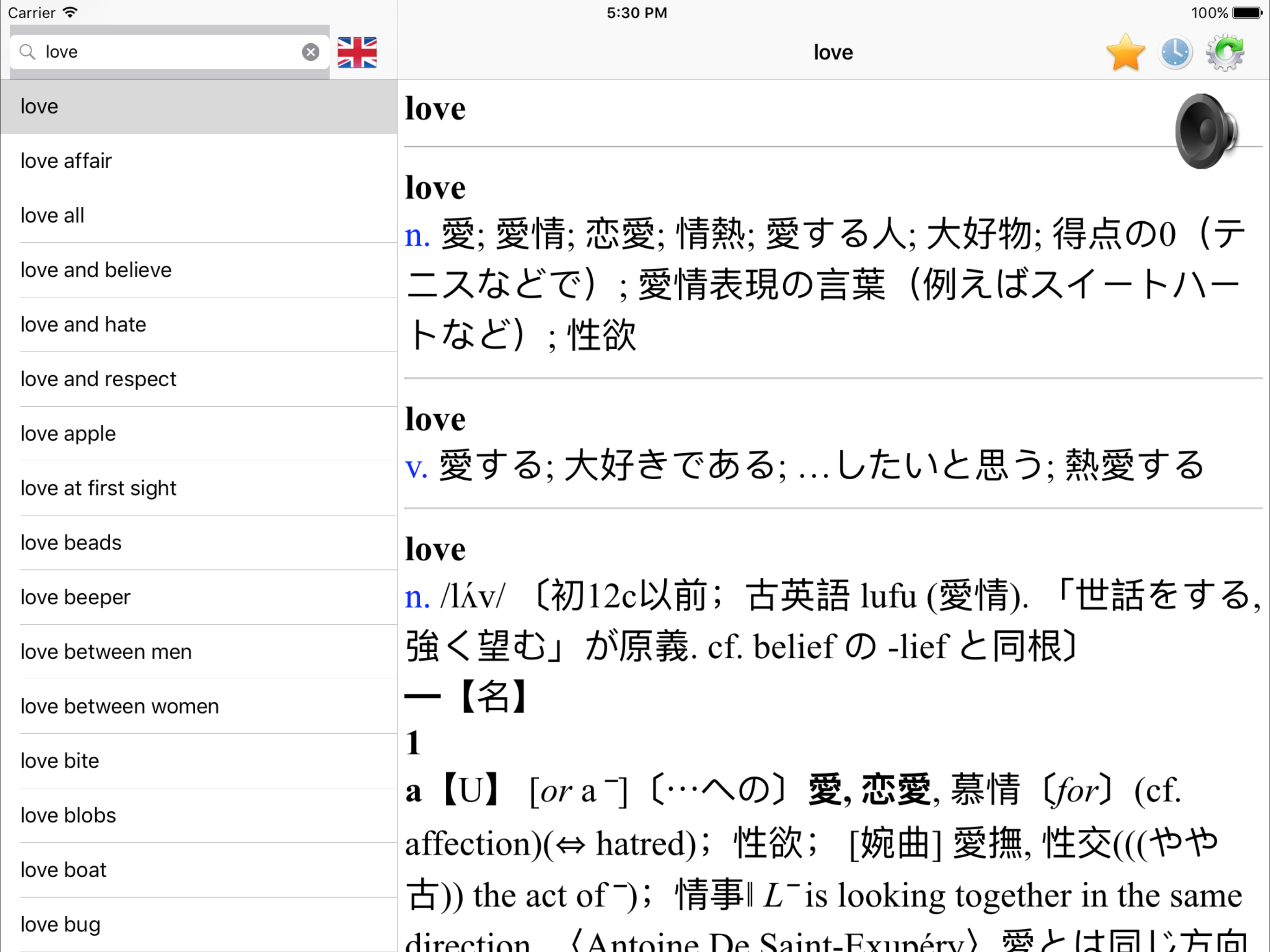1270x952 pixels.
Task: Select 'love apple' from list
Action: (x=68, y=434)
